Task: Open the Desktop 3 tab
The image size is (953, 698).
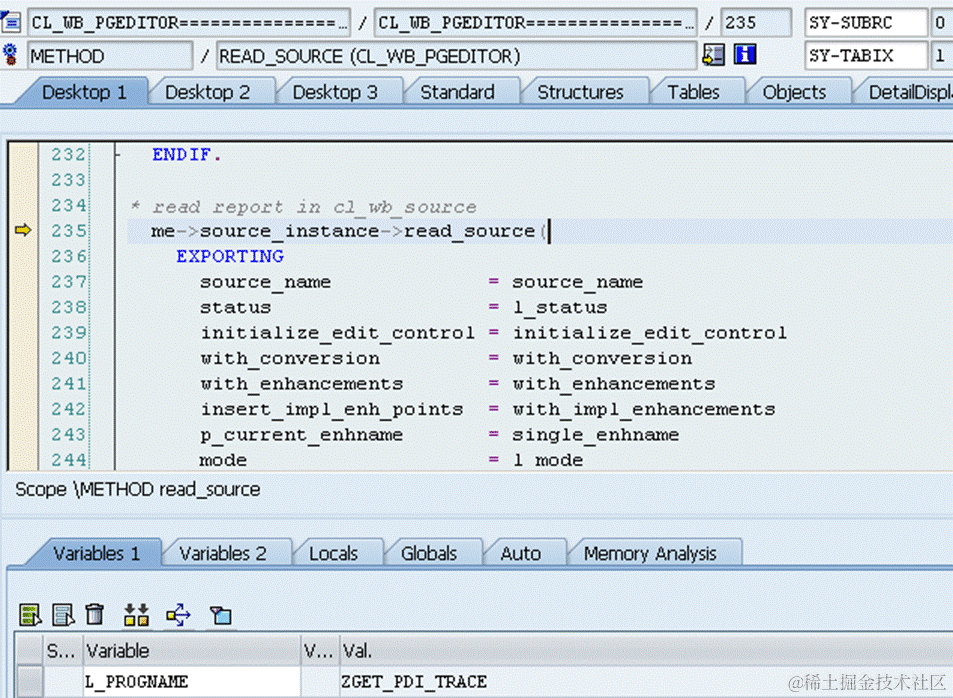Action: [335, 92]
